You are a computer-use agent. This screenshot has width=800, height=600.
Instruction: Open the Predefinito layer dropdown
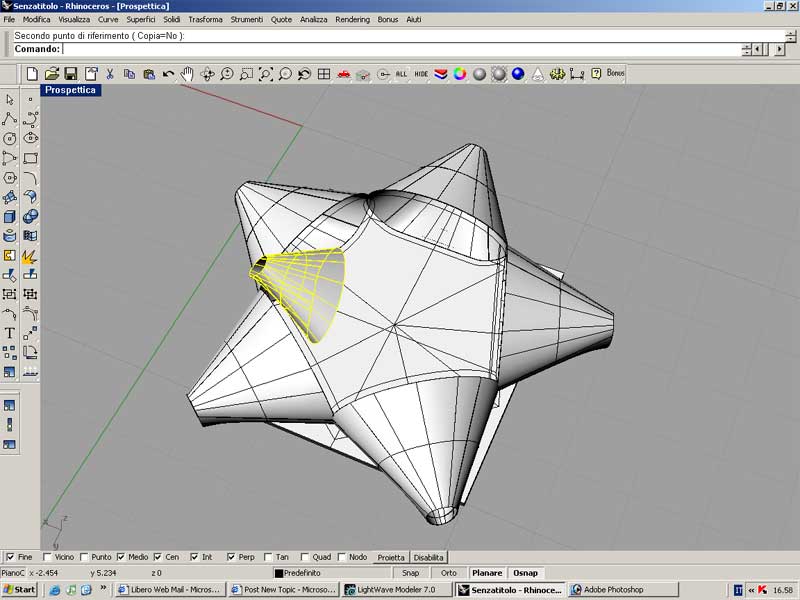[330, 573]
